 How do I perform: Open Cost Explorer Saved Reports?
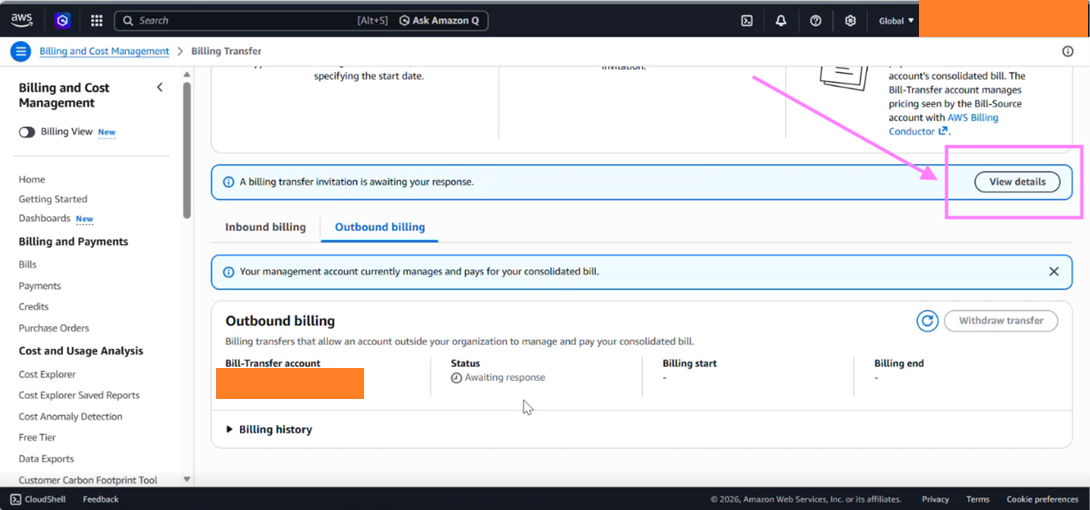(79, 395)
